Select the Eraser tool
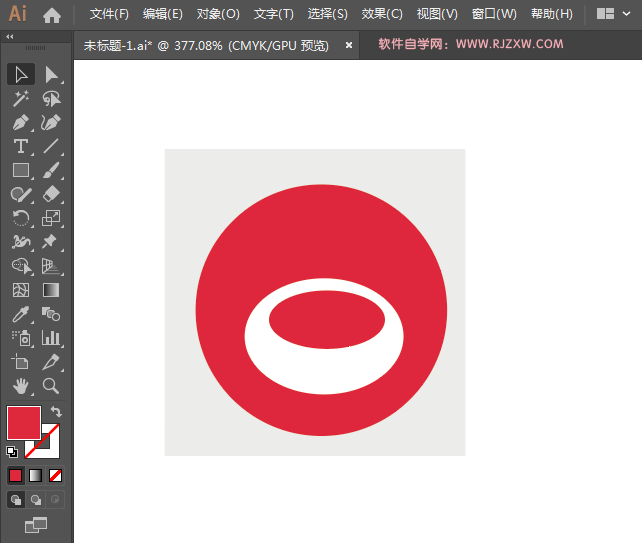The height and width of the screenshot is (543, 642). pos(52,194)
